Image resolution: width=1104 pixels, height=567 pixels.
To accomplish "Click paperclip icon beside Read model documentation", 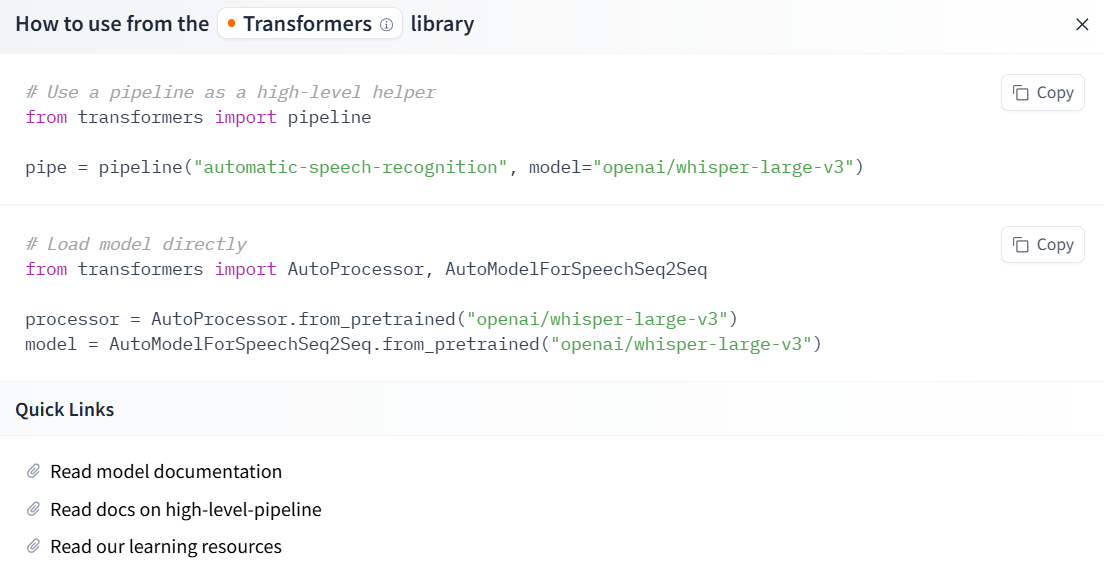I will click(33, 471).
